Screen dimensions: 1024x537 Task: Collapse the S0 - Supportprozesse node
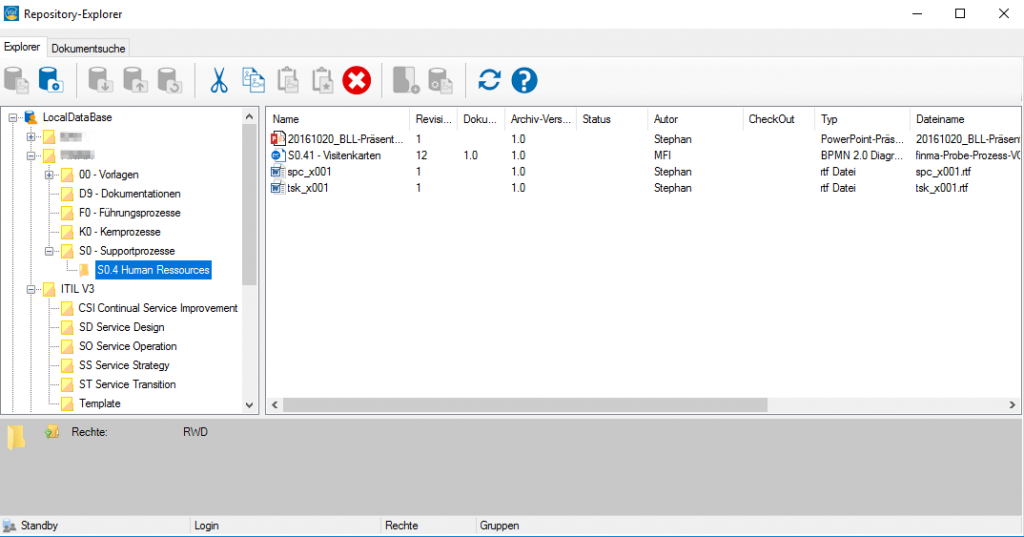[x=49, y=251]
